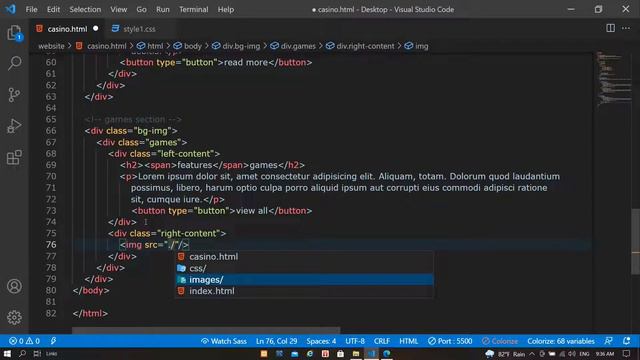Select index.html suggestion in autocomplete
The height and width of the screenshot is (360, 640).
304,291
